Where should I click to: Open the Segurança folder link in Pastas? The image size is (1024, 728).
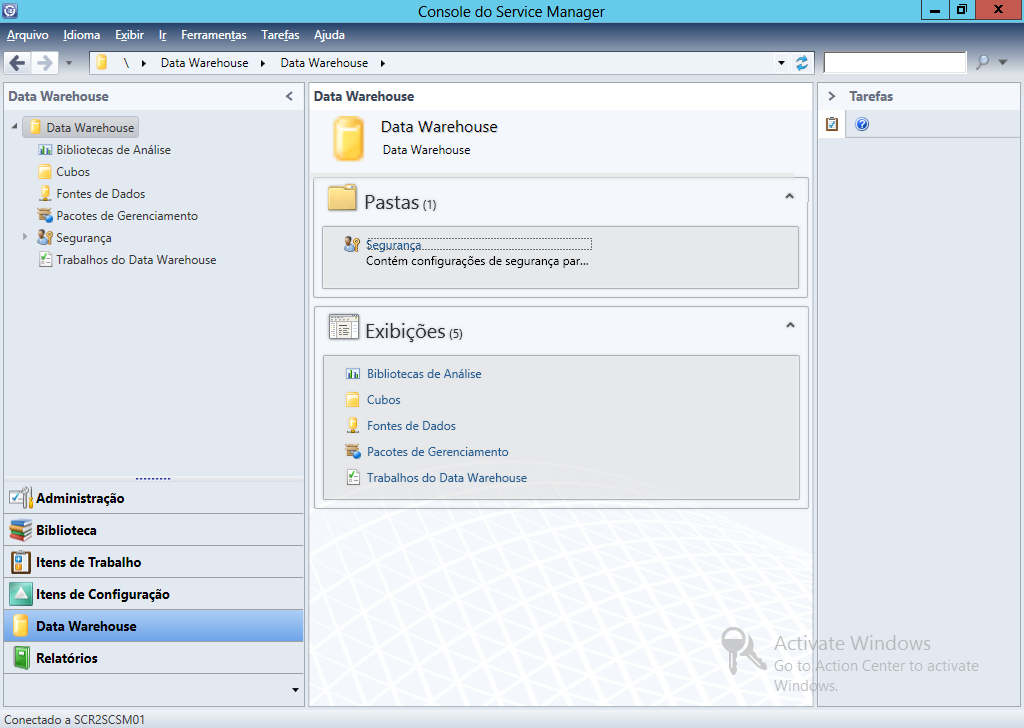[393, 245]
